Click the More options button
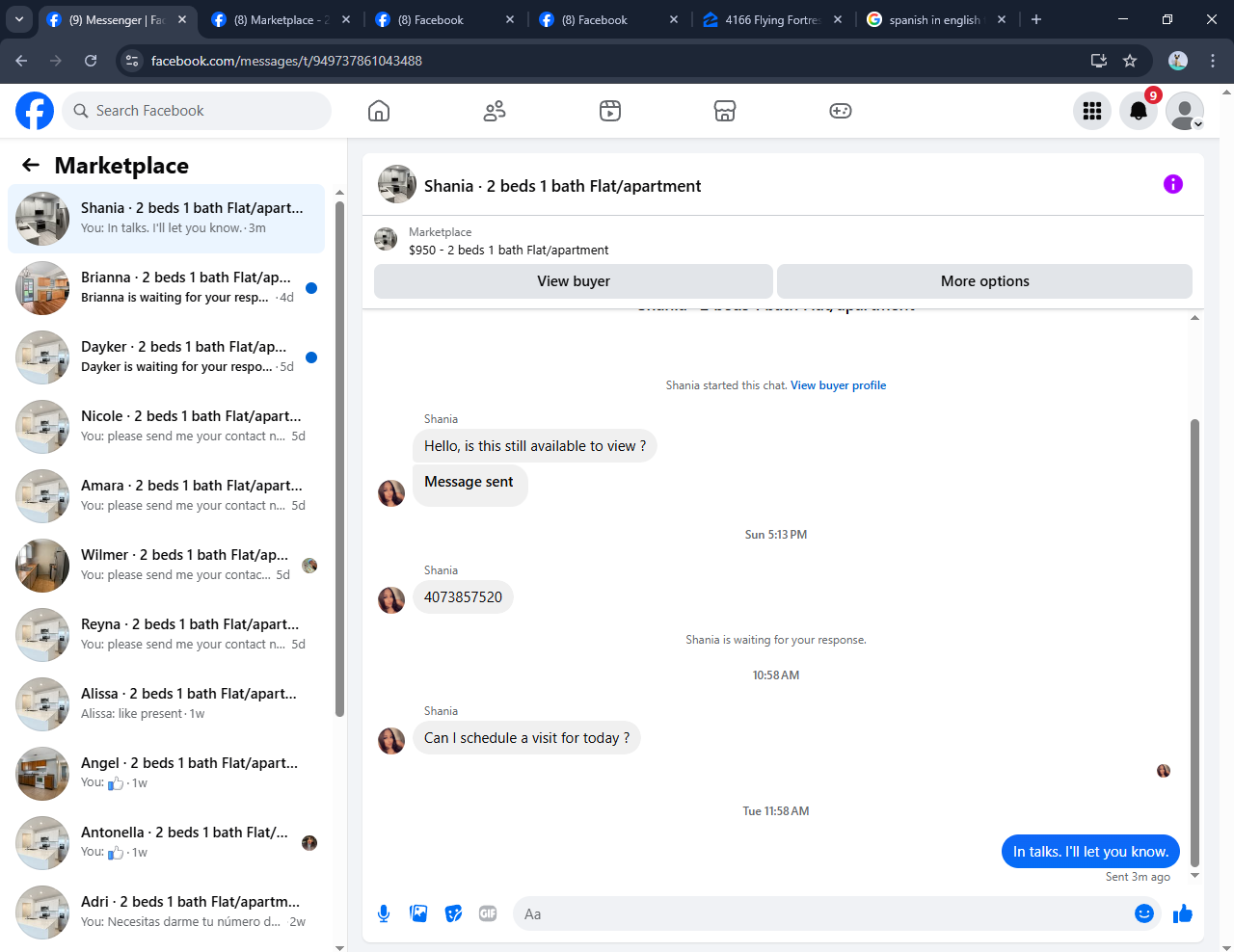This screenshot has width=1234, height=952. tap(984, 281)
